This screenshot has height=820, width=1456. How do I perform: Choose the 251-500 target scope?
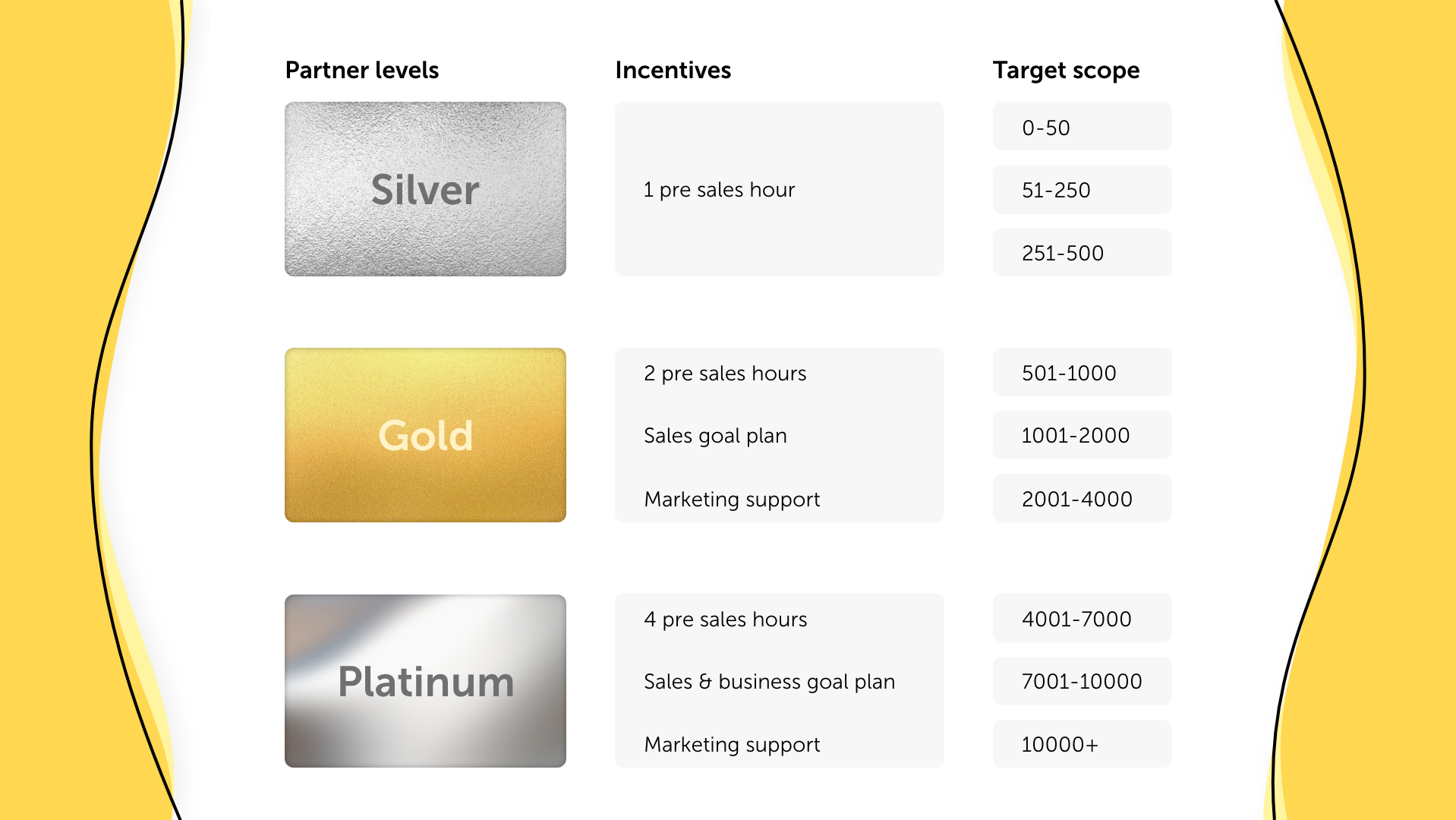(1082, 253)
